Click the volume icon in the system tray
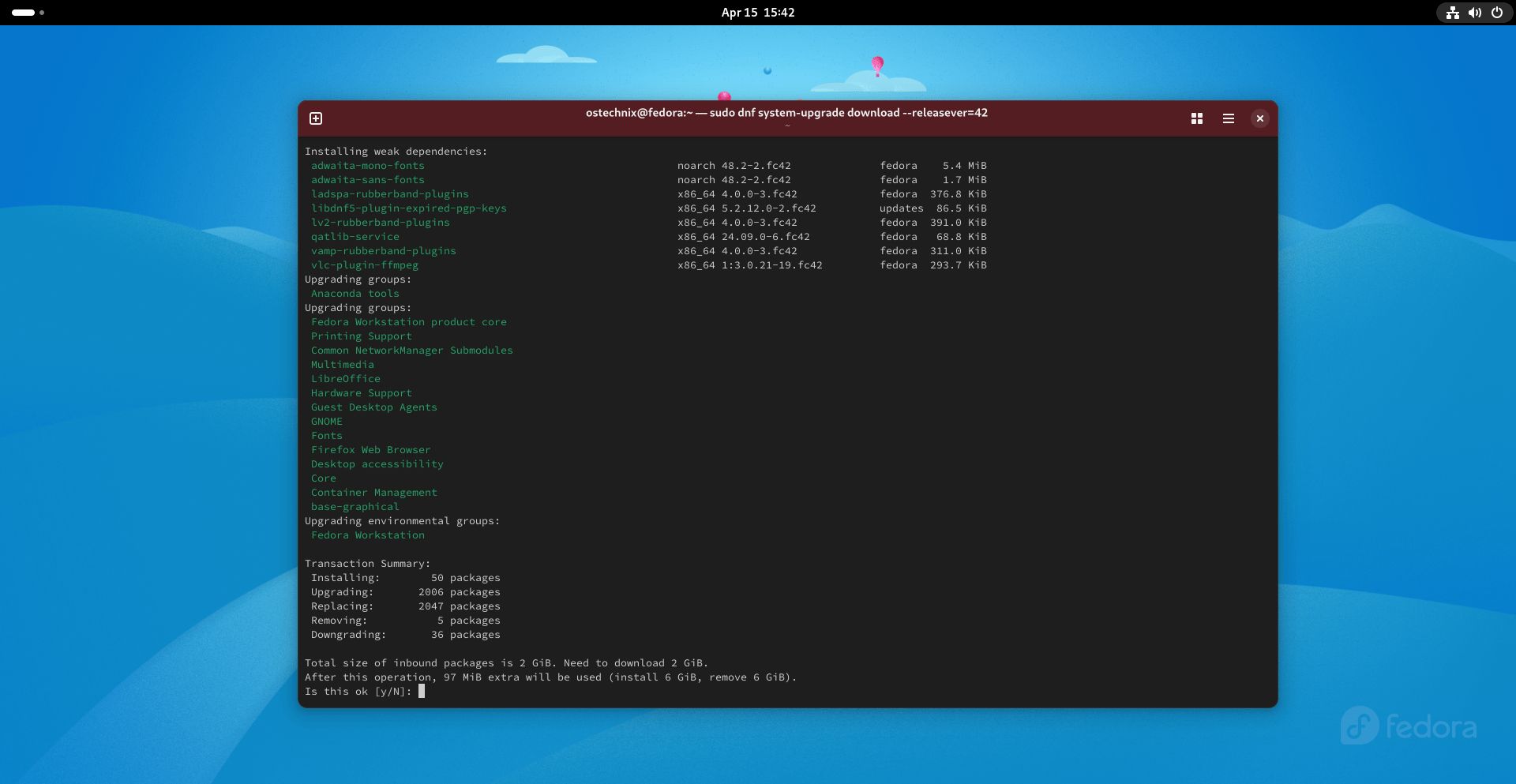Image resolution: width=1516 pixels, height=784 pixels. pos(1474,13)
